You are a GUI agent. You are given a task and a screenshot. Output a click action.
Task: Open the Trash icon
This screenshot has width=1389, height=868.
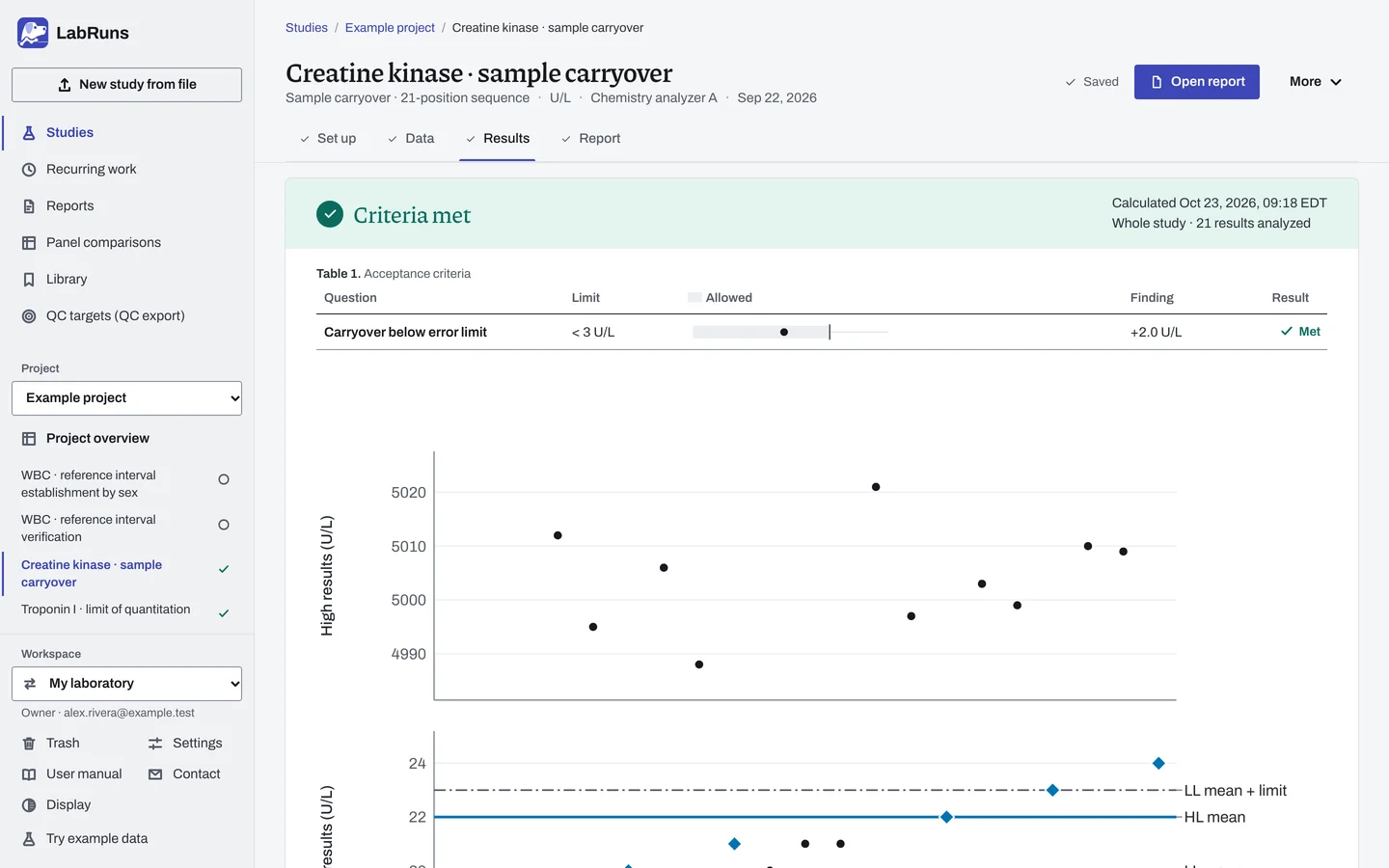tap(29, 744)
